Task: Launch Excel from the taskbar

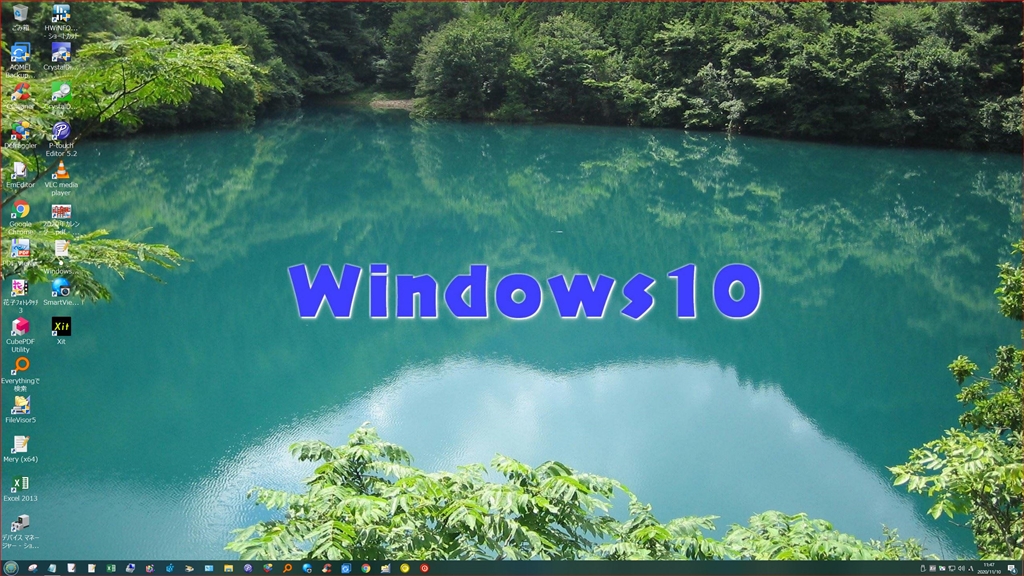Action: click(x=111, y=568)
